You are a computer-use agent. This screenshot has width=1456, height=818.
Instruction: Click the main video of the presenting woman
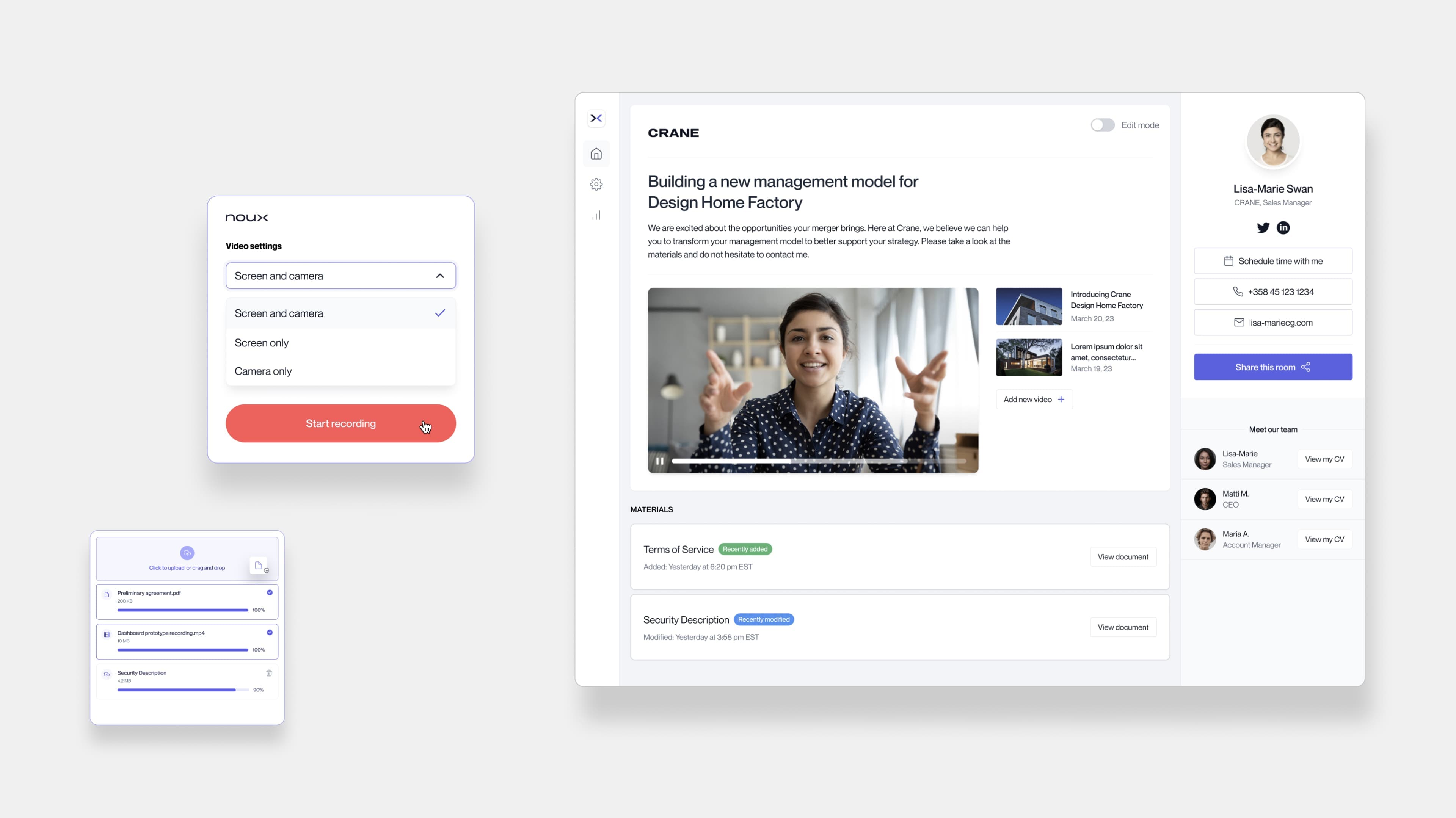pyautogui.click(x=813, y=380)
